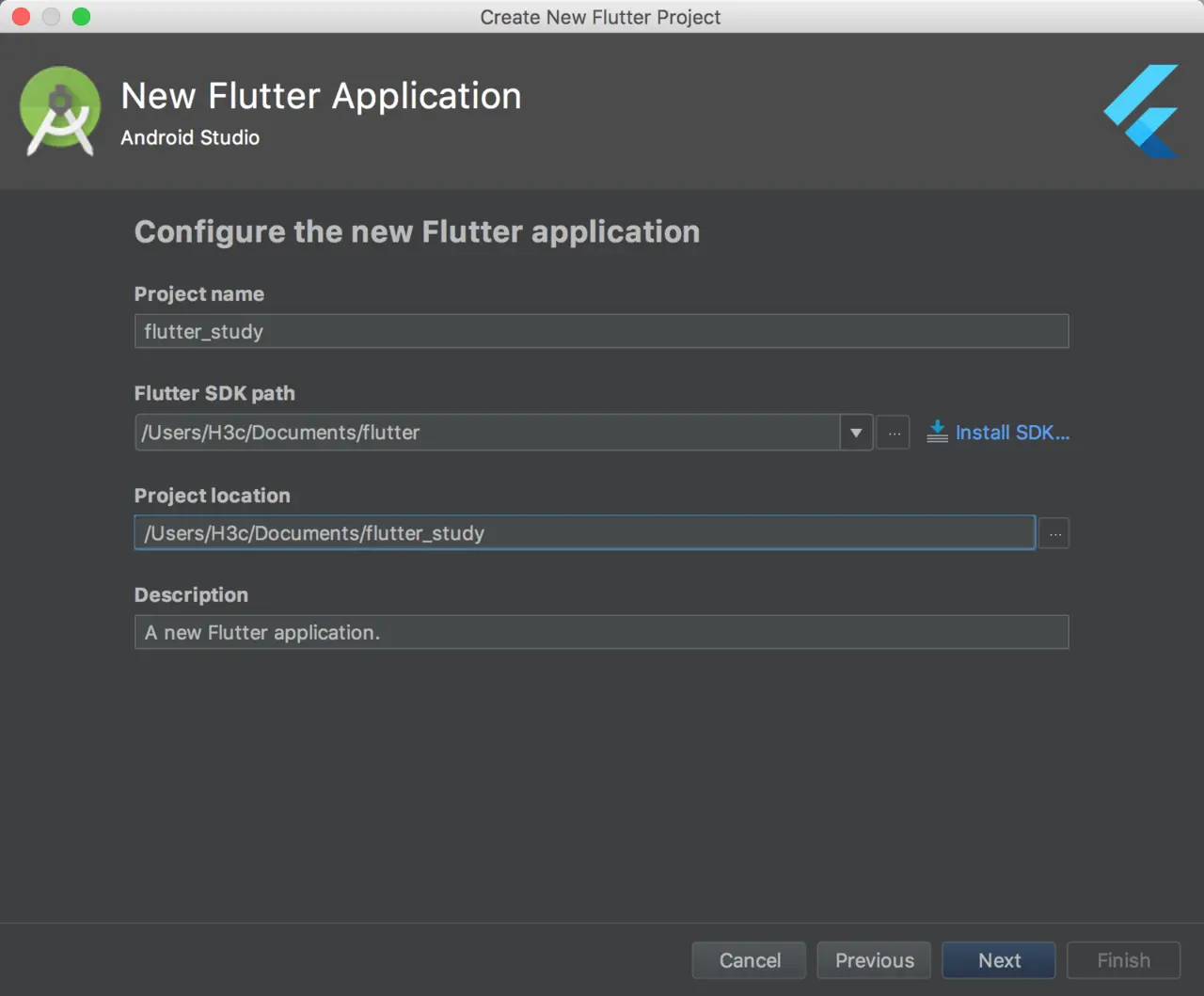Follow the Install SDK... link
Image resolution: width=1204 pixels, height=996 pixels.
click(x=1012, y=433)
